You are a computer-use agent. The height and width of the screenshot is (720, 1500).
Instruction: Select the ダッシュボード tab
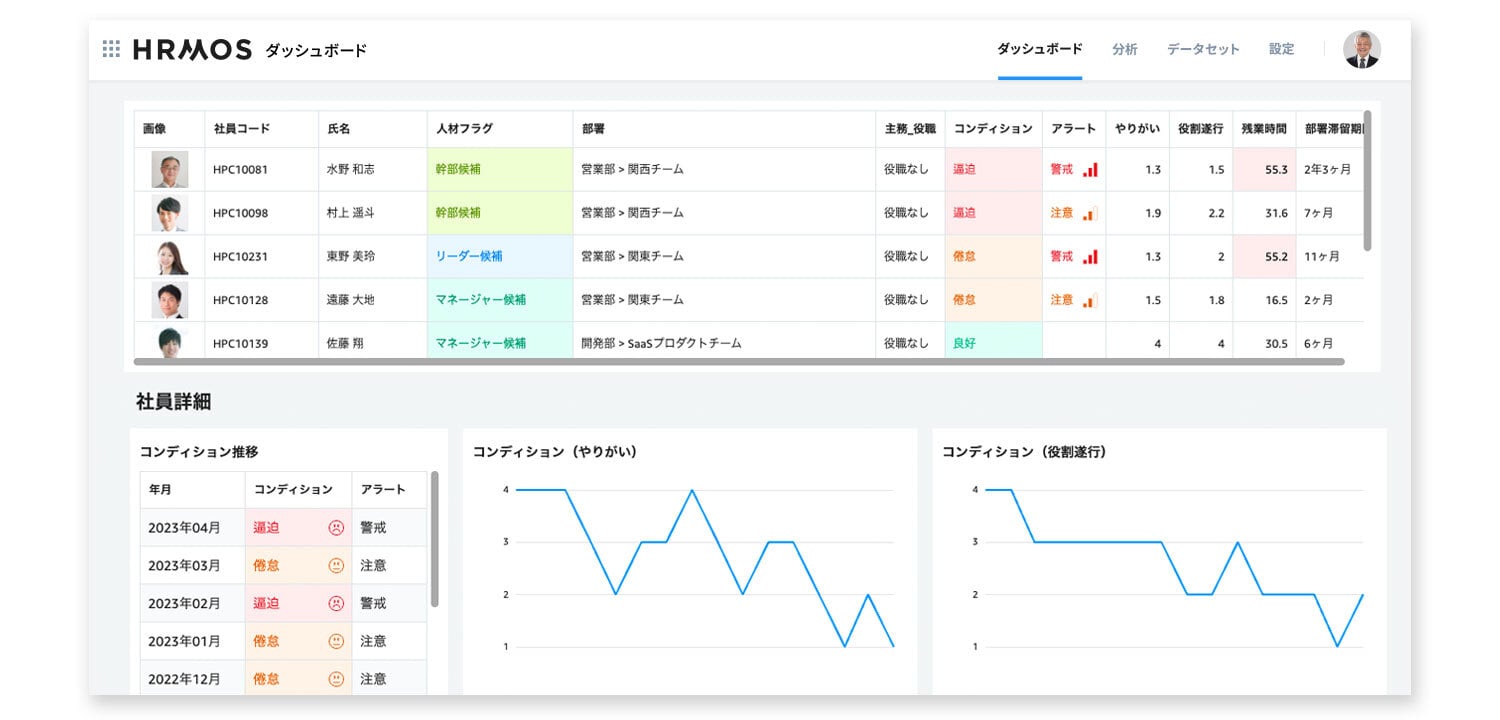[x=1040, y=47]
